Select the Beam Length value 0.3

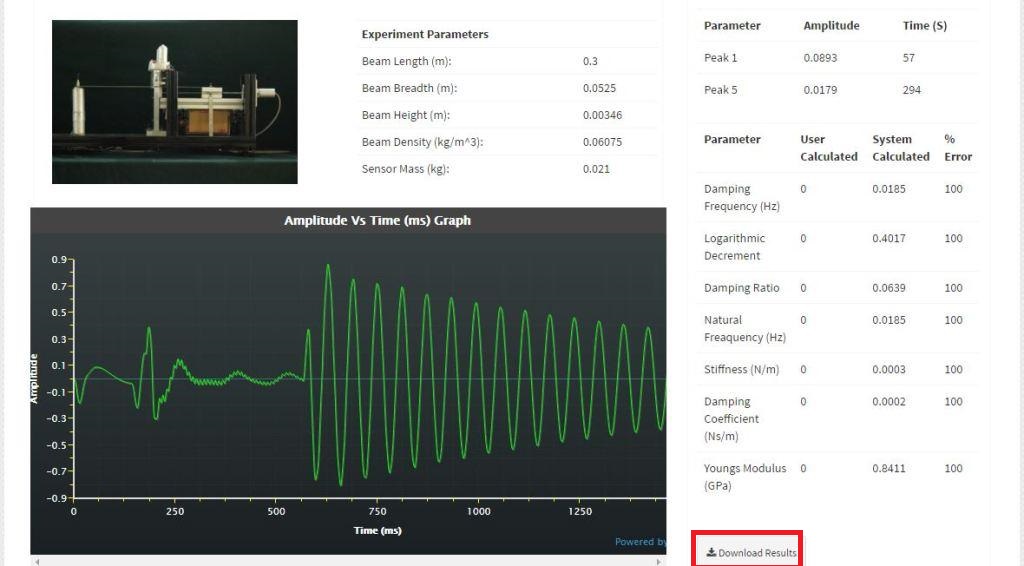tap(590, 61)
